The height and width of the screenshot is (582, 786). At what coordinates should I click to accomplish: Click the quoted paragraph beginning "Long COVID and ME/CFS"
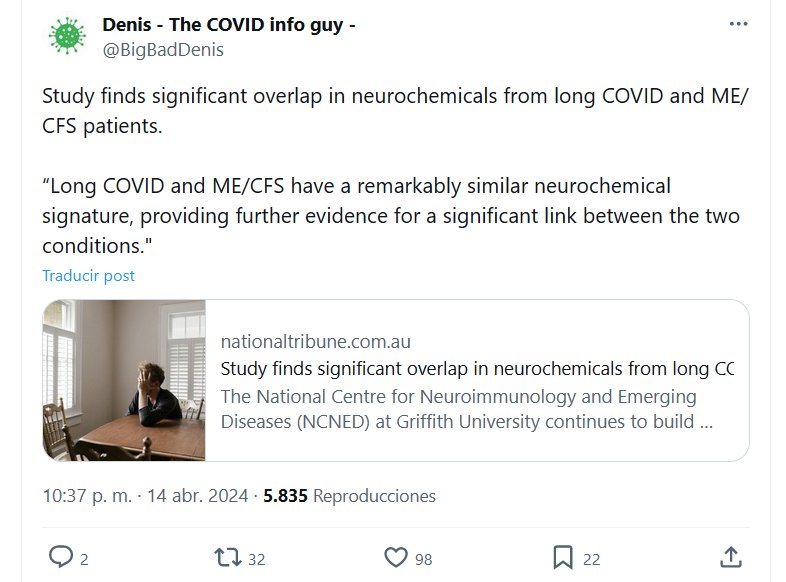390,216
